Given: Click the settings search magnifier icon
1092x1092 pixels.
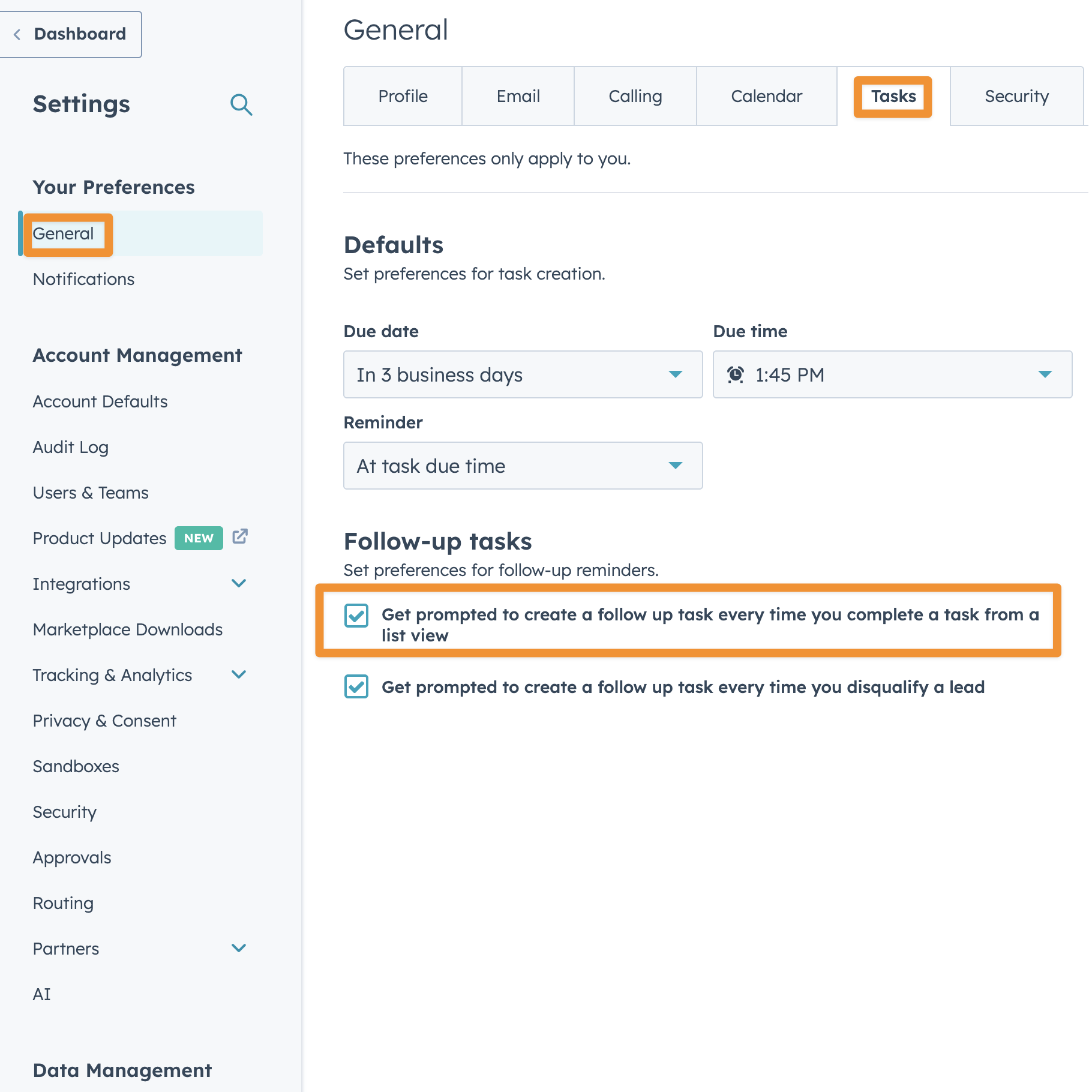Looking at the screenshot, I should point(241,105).
